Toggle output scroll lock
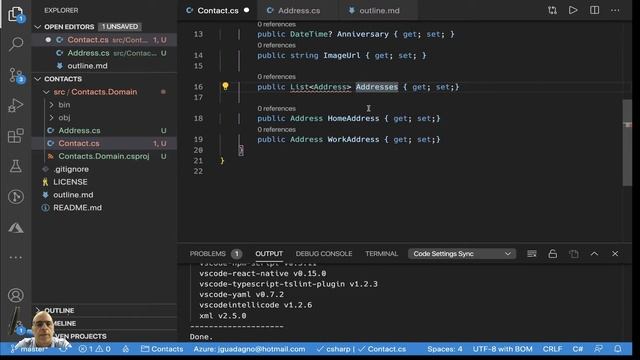Viewport: 640px width, 360px height. (553, 254)
